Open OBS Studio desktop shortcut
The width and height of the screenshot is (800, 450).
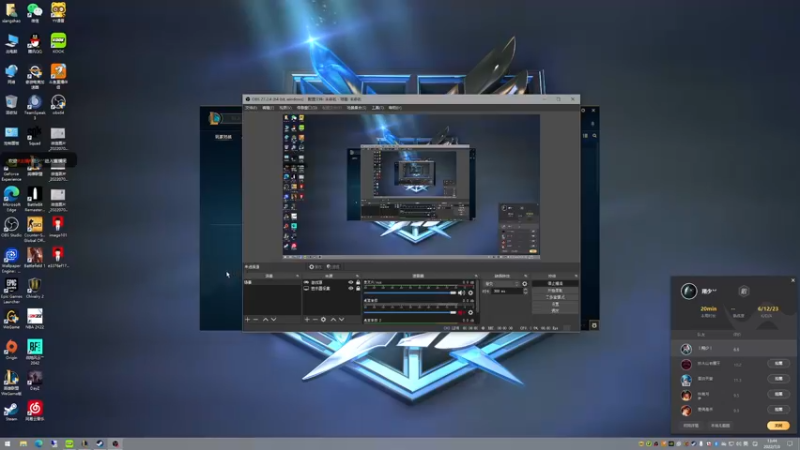11,227
